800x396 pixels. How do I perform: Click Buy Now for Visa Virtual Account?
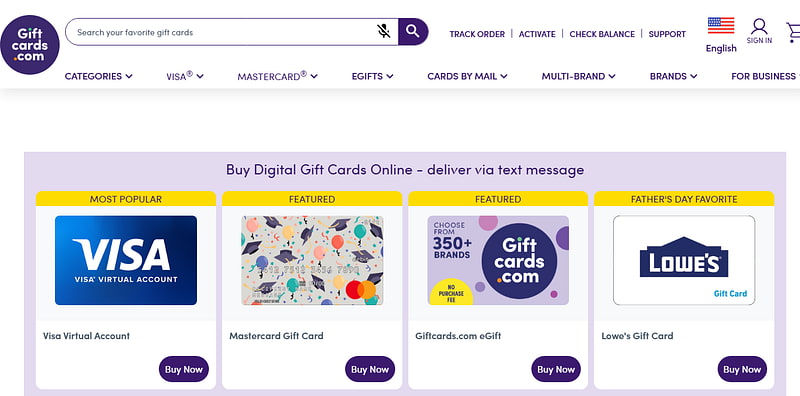[184, 369]
